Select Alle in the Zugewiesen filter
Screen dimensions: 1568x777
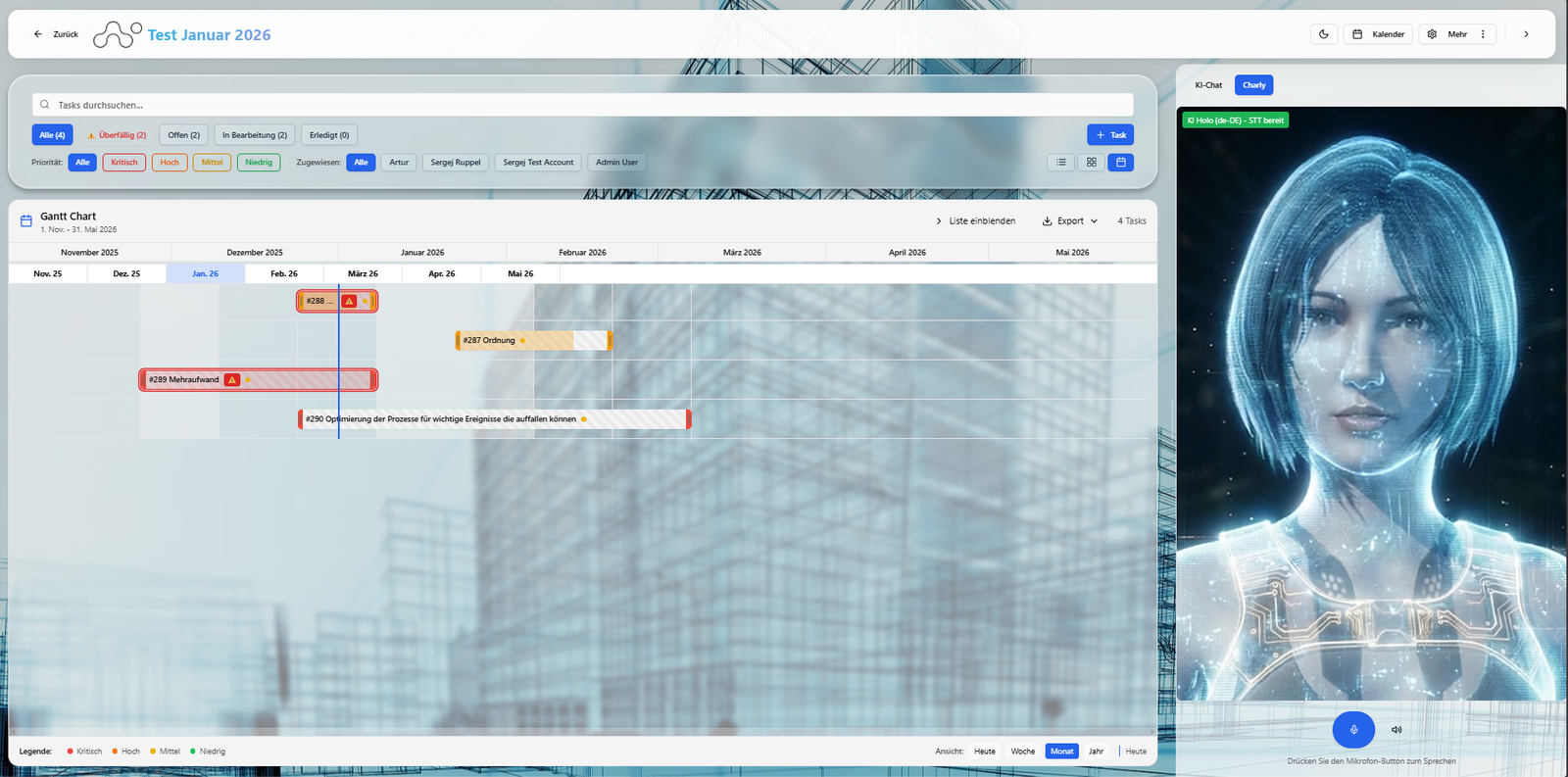pyautogui.click(x=361, y=163)
